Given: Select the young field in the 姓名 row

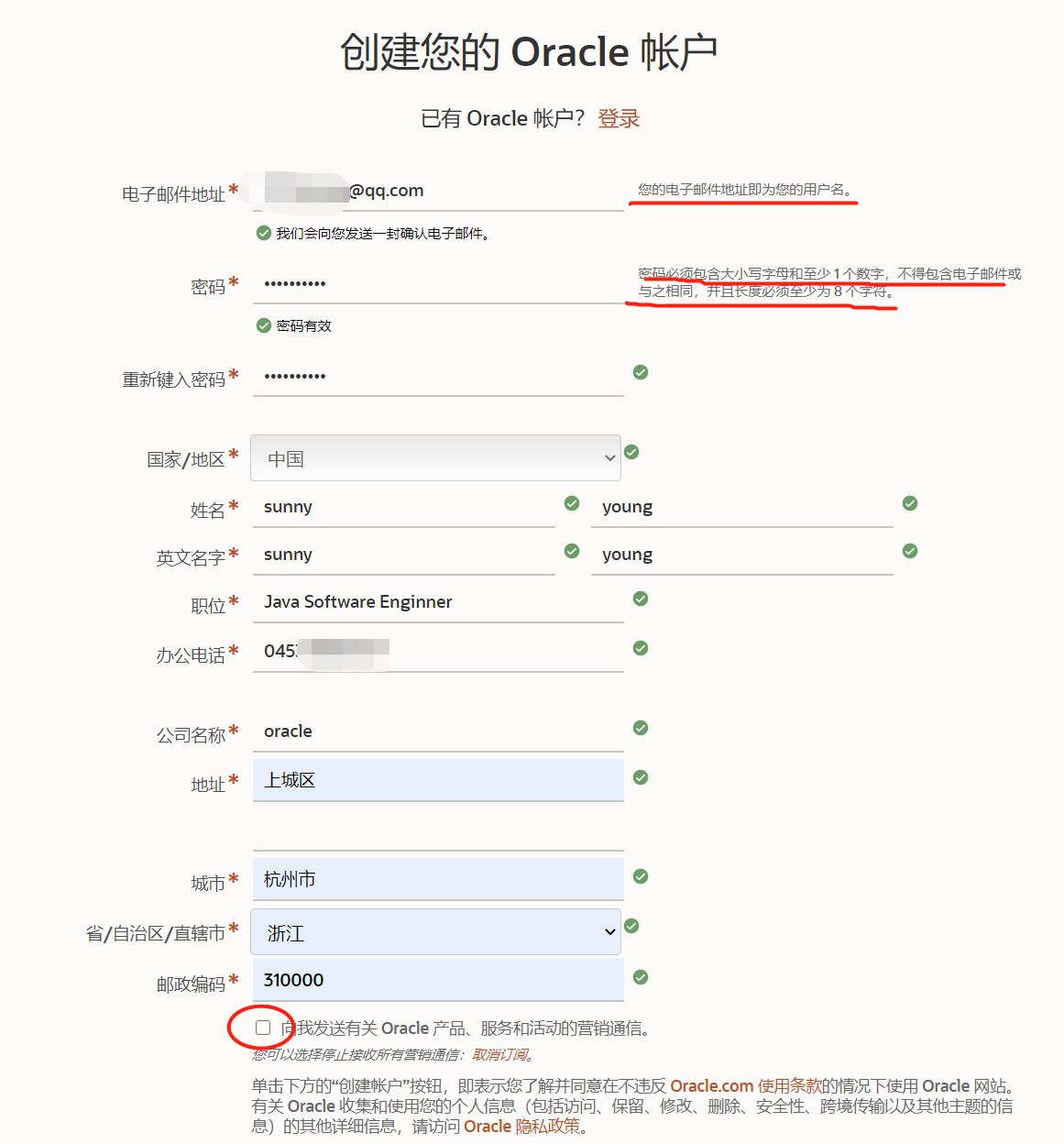Looking at the screenshot, I should pyautogui.click(x=742, y=507).
